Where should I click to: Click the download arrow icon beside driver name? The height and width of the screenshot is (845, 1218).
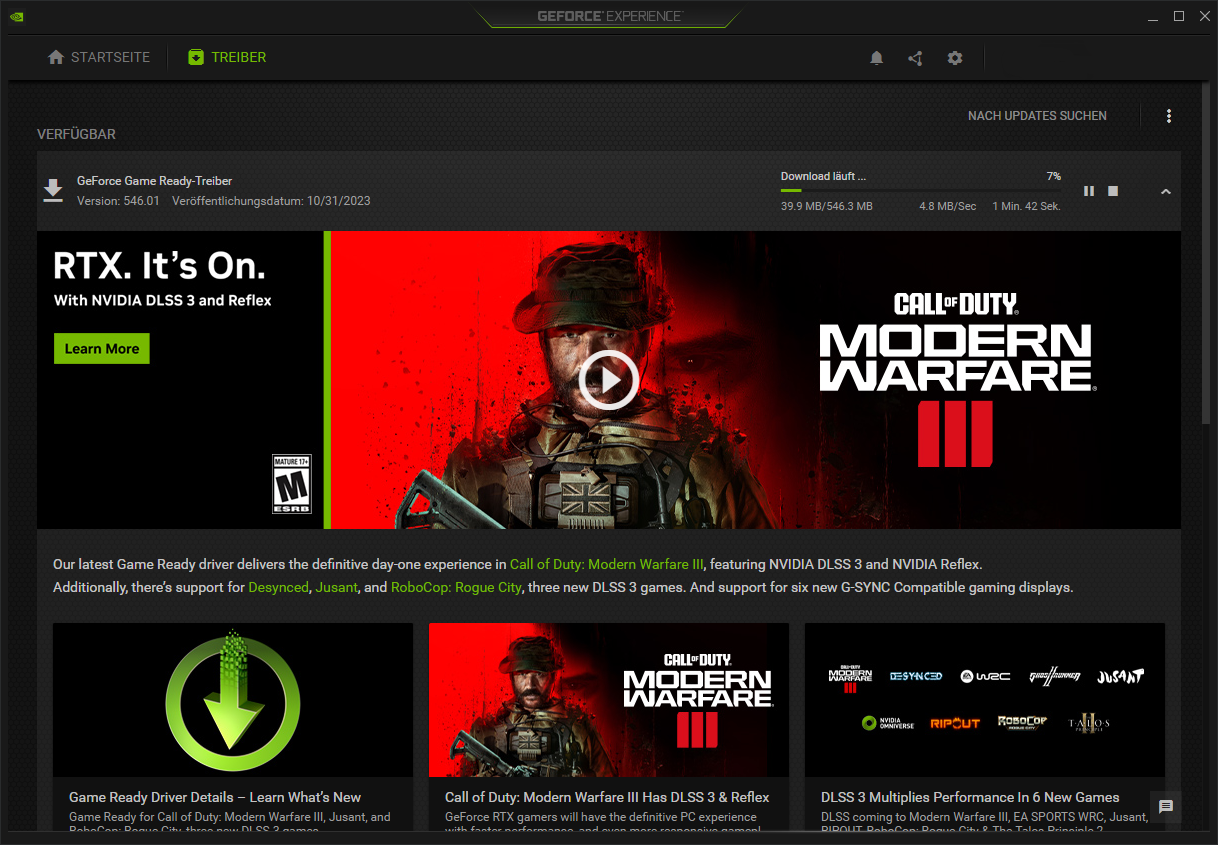coord(53,190)
